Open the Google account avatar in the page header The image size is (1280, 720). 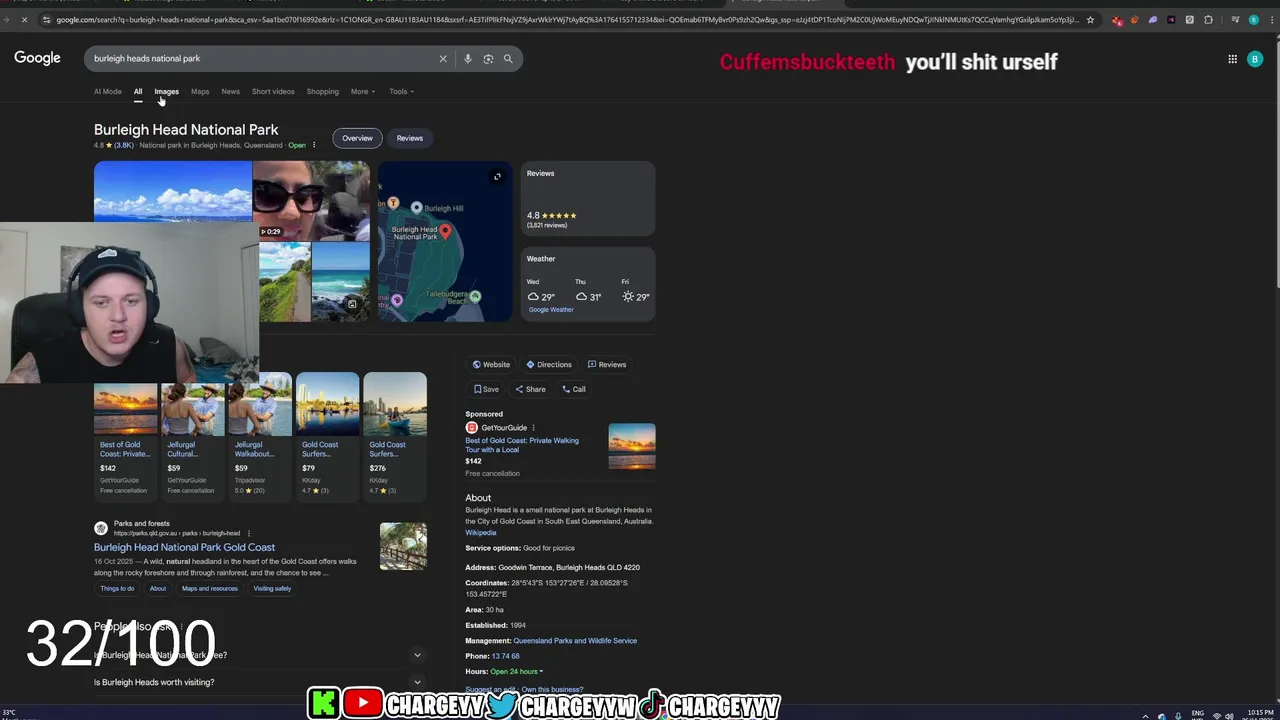(1255, 59)
